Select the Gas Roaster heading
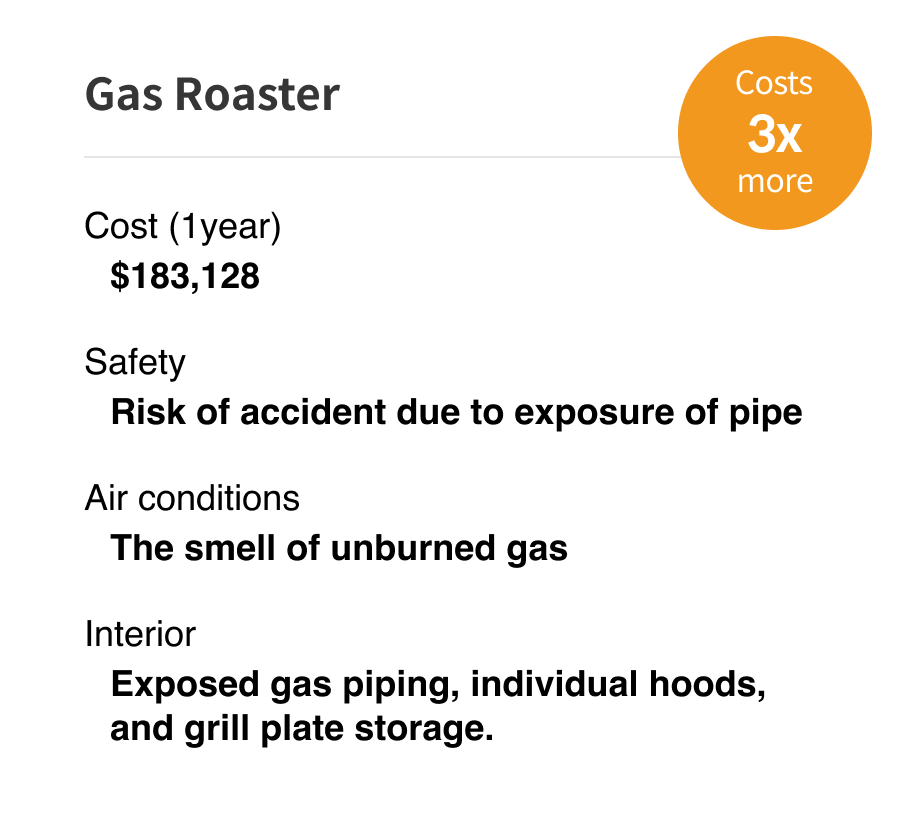904x832 pixels. 212,95
